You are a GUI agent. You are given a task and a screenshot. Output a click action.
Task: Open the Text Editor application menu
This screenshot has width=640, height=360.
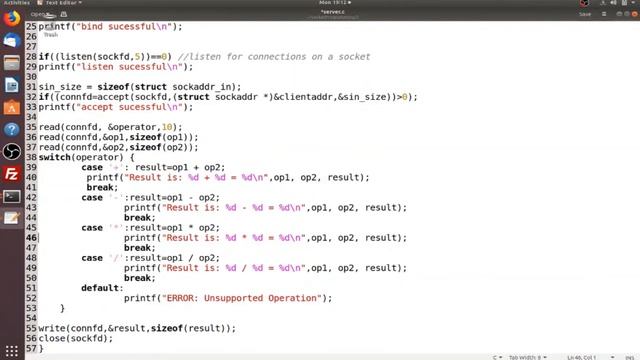pyautogui.click(x=60, y=3)
